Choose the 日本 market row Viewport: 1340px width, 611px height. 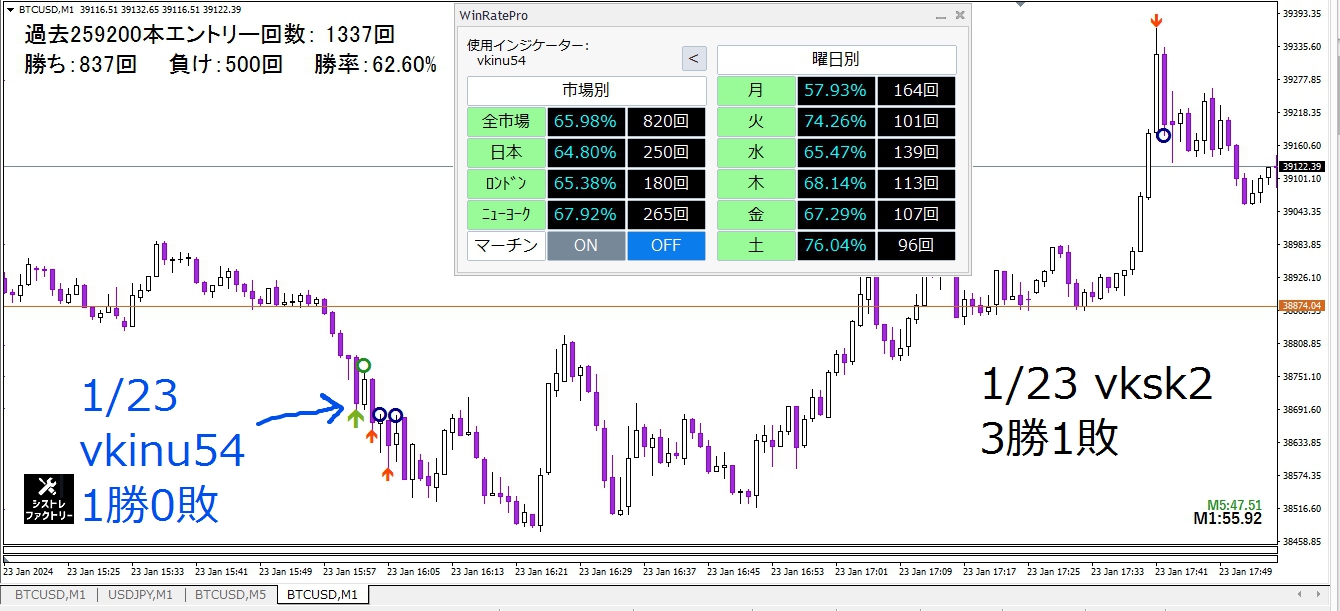pos(506,153)
